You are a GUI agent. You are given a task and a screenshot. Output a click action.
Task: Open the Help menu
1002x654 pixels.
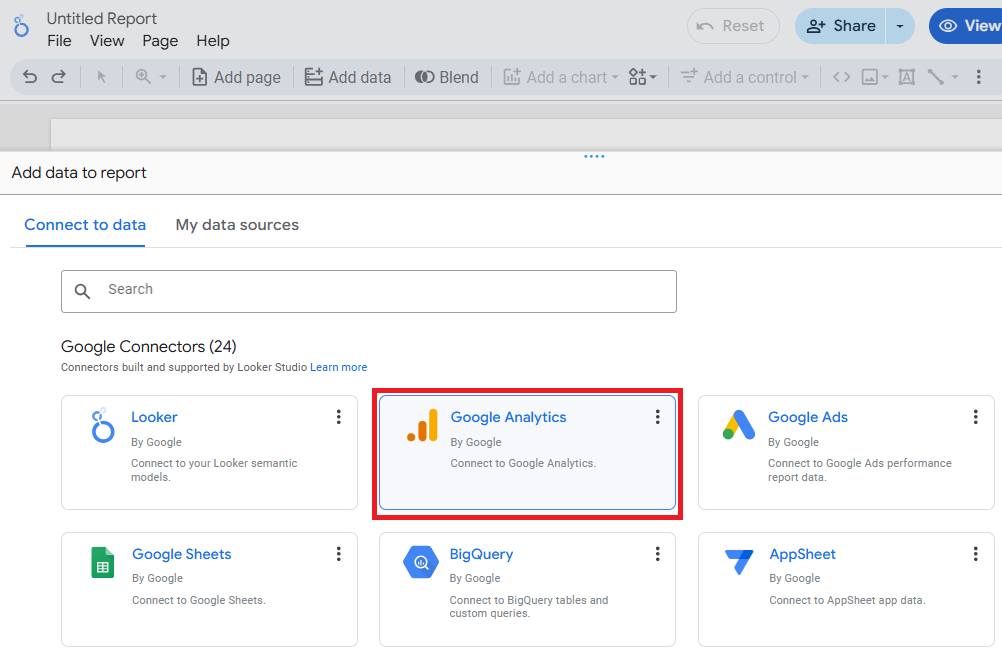coord(213,41)
